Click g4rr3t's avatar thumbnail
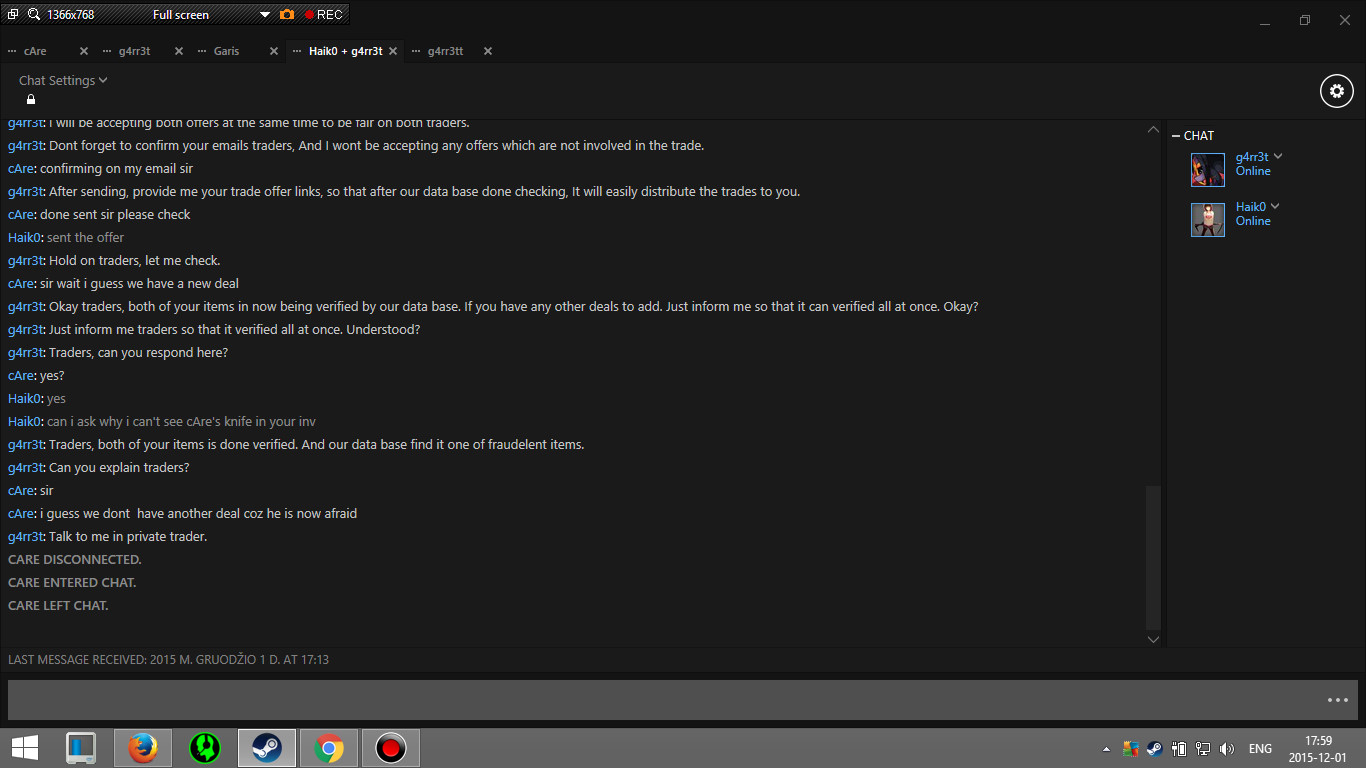 pos(1207,170)
